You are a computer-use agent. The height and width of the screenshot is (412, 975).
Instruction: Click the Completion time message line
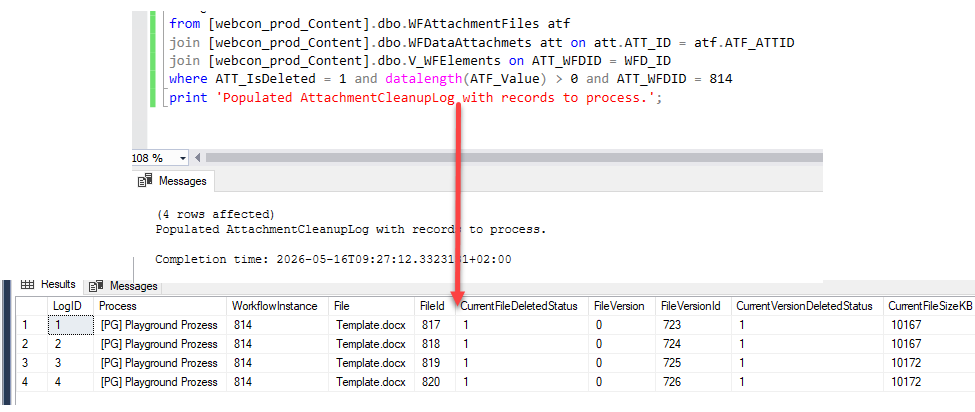point(333,259)
